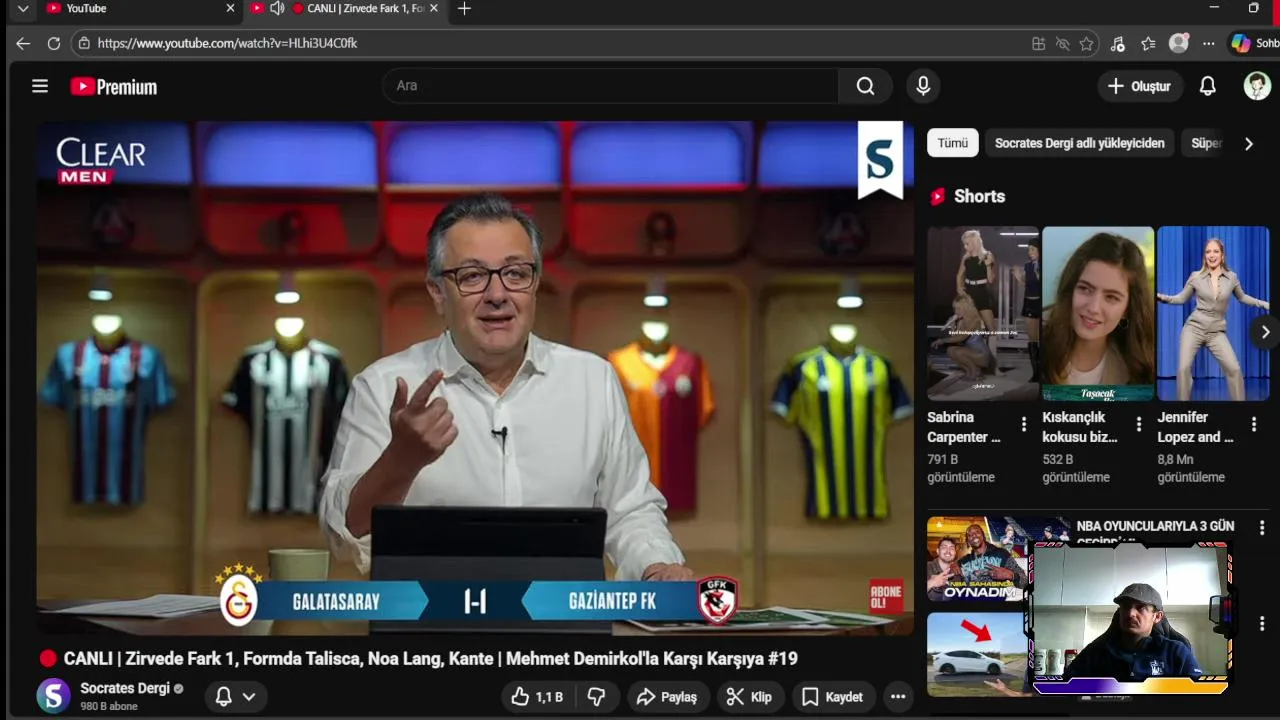Click the tracking prevention eye icon
This screenshot has width=1280, height=720.
pyautogui.click(x=1062, y=43)
